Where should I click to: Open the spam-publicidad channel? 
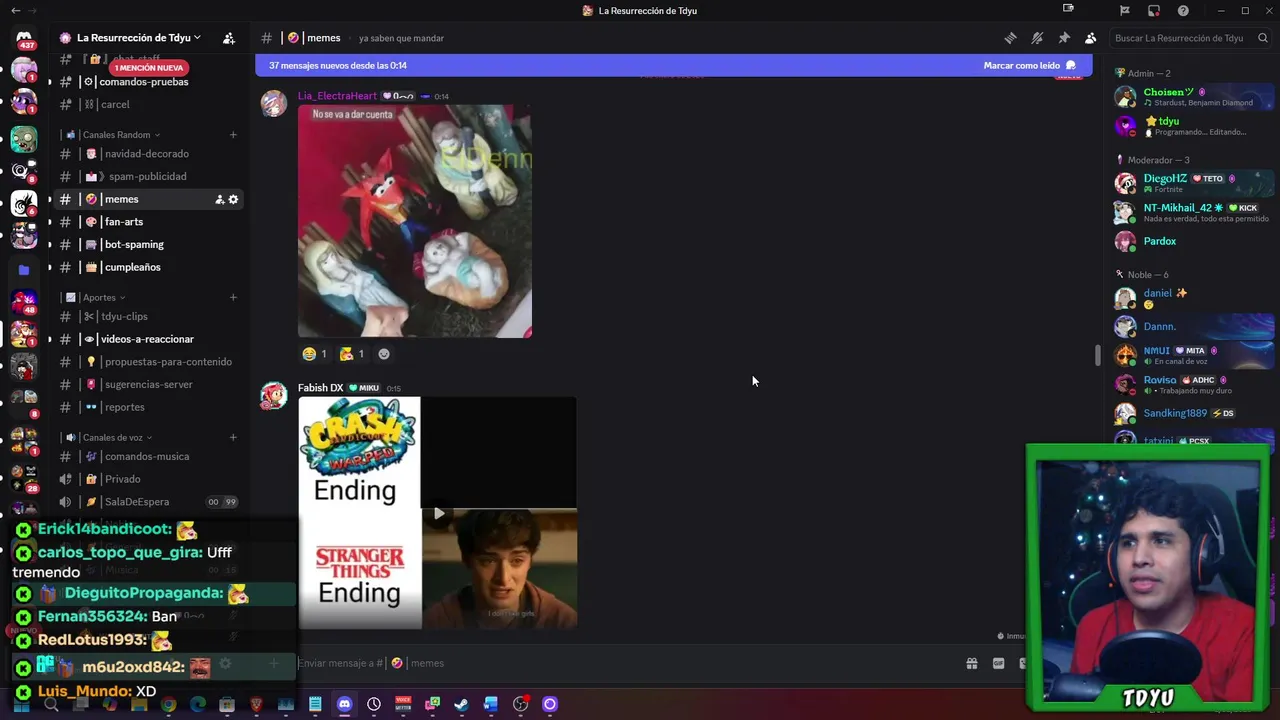tap(148, 176)
